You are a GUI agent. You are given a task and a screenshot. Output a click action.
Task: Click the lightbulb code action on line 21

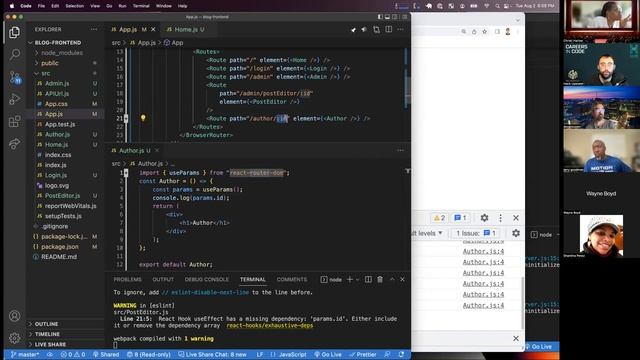click(143, 118)
